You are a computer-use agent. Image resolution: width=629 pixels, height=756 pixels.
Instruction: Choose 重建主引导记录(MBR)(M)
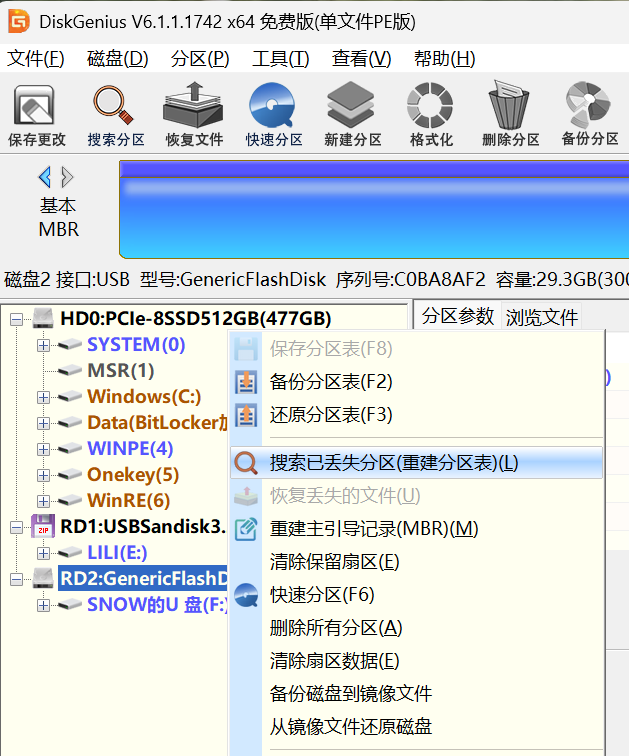click(416, 529)
